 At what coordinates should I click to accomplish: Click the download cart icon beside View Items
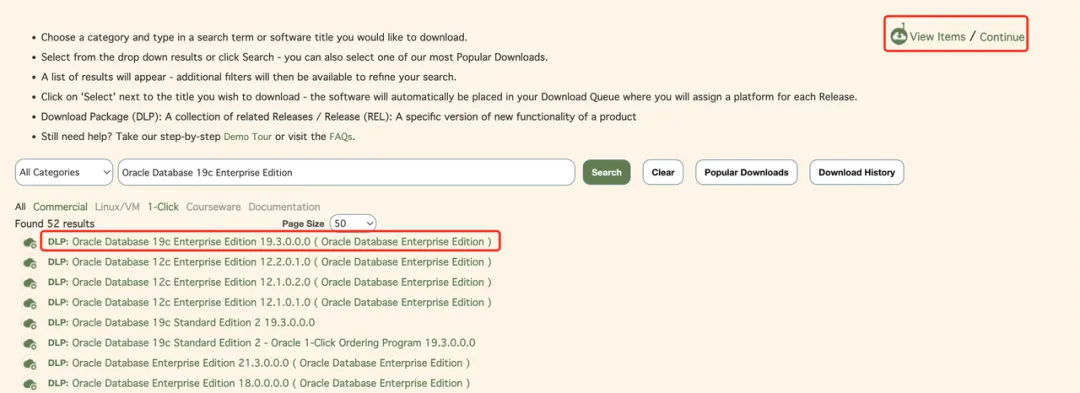click(x=898, y=35)
